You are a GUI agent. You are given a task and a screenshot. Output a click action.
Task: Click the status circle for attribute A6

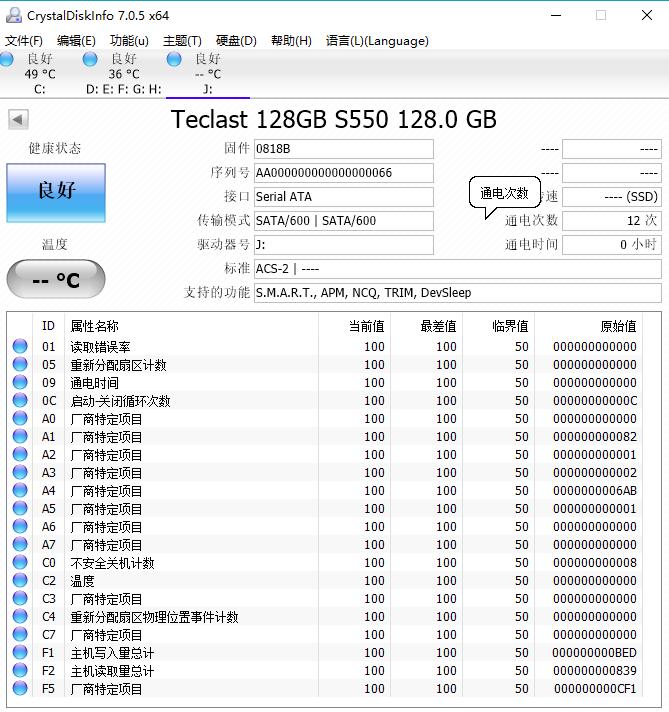(20, 526)
